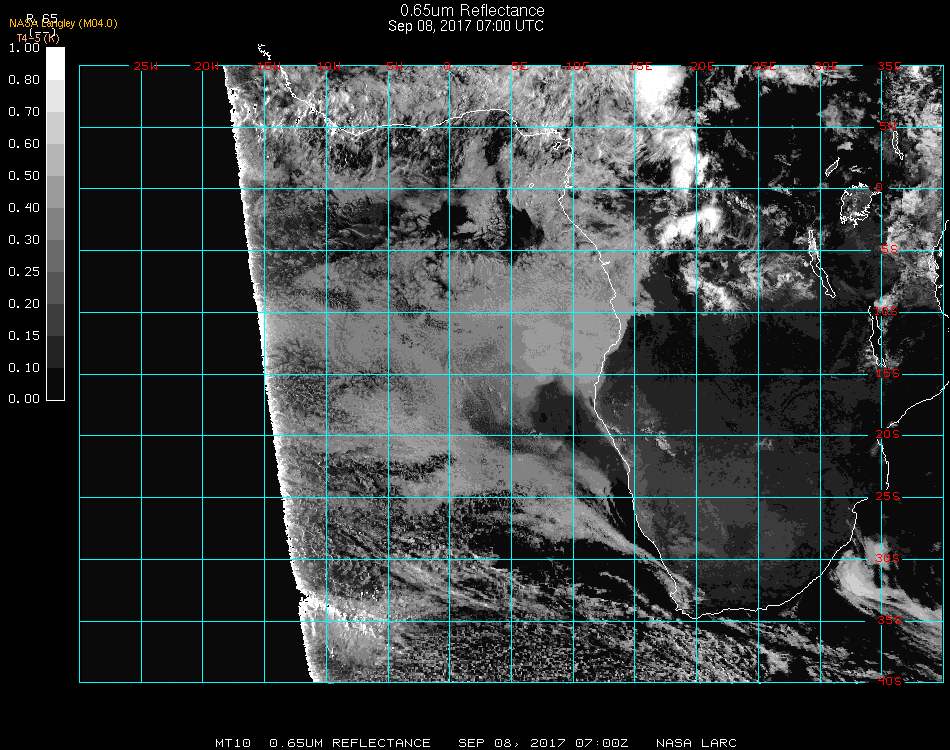Click the 20S latitude label
This screenshot has width=950, height=750.
[888, 435]
